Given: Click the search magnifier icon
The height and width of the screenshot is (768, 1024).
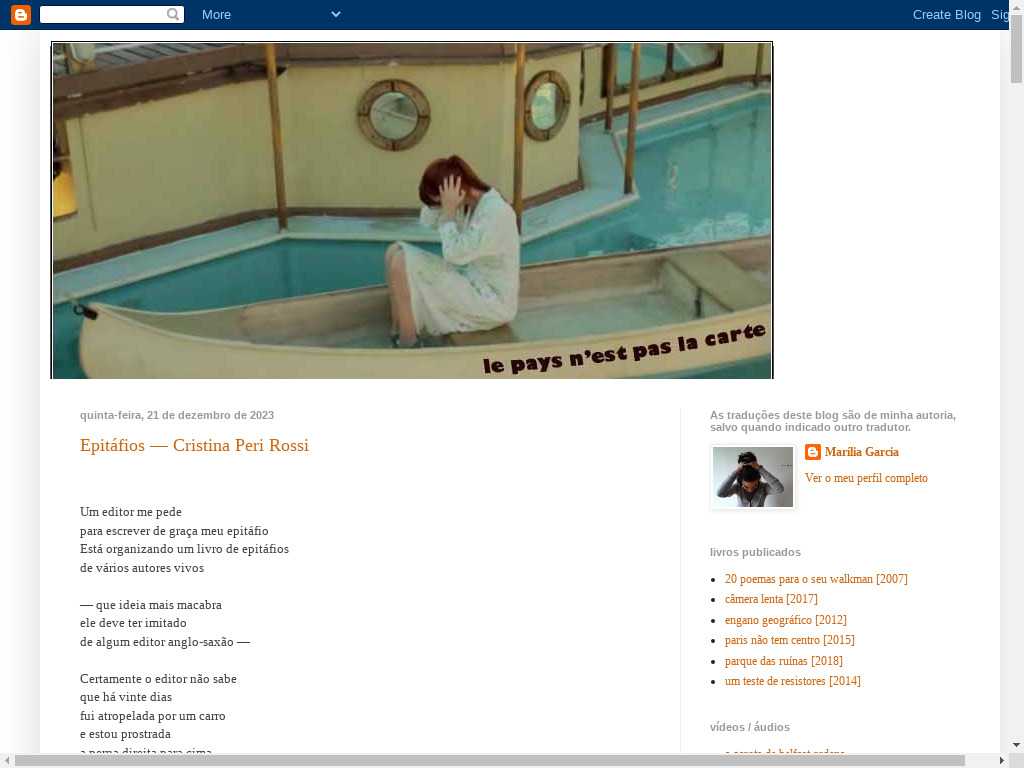Looking at the screenshot, I should tap(173, 14).
